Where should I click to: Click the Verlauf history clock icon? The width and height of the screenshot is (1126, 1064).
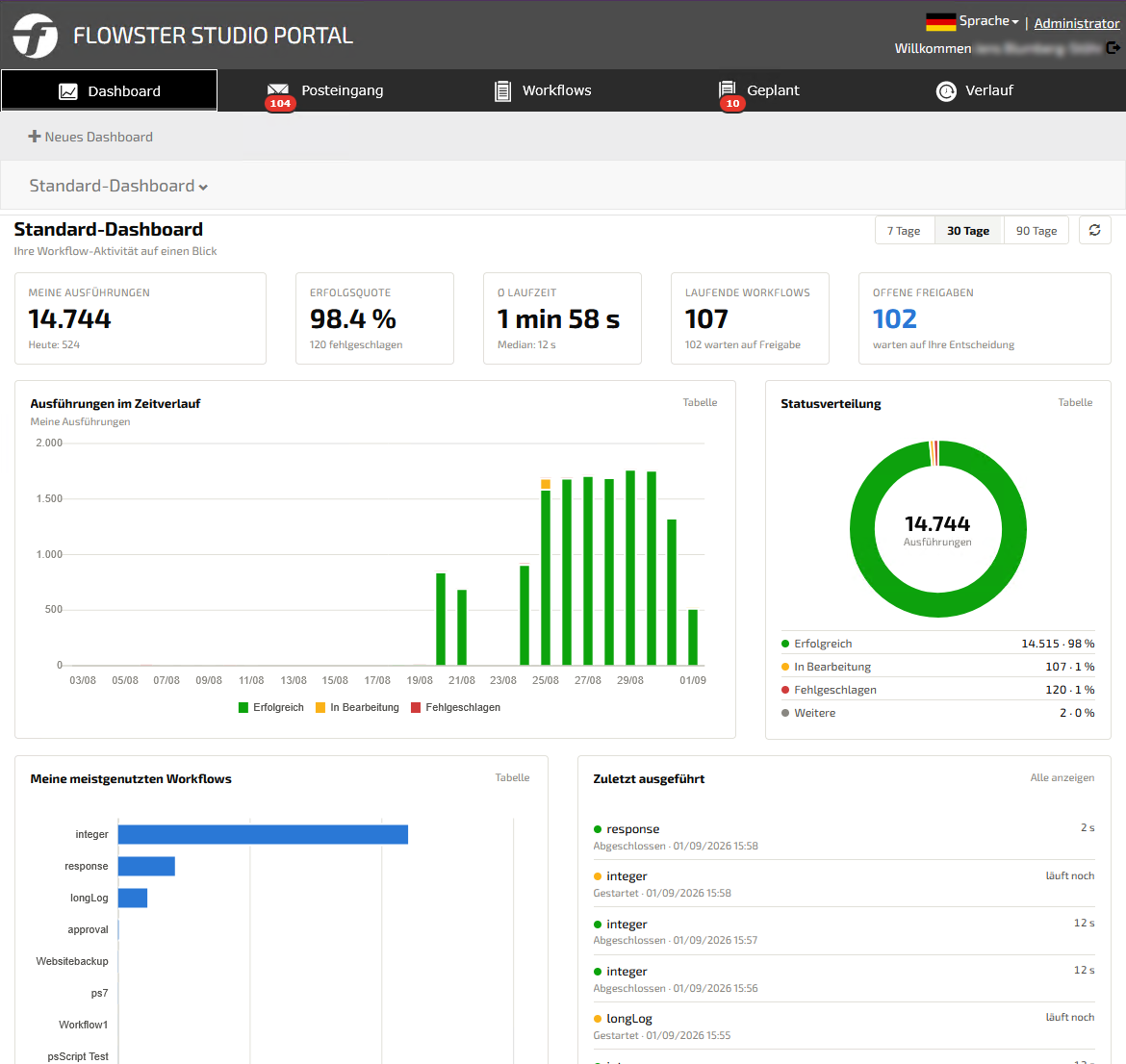[x=946, y=91]
